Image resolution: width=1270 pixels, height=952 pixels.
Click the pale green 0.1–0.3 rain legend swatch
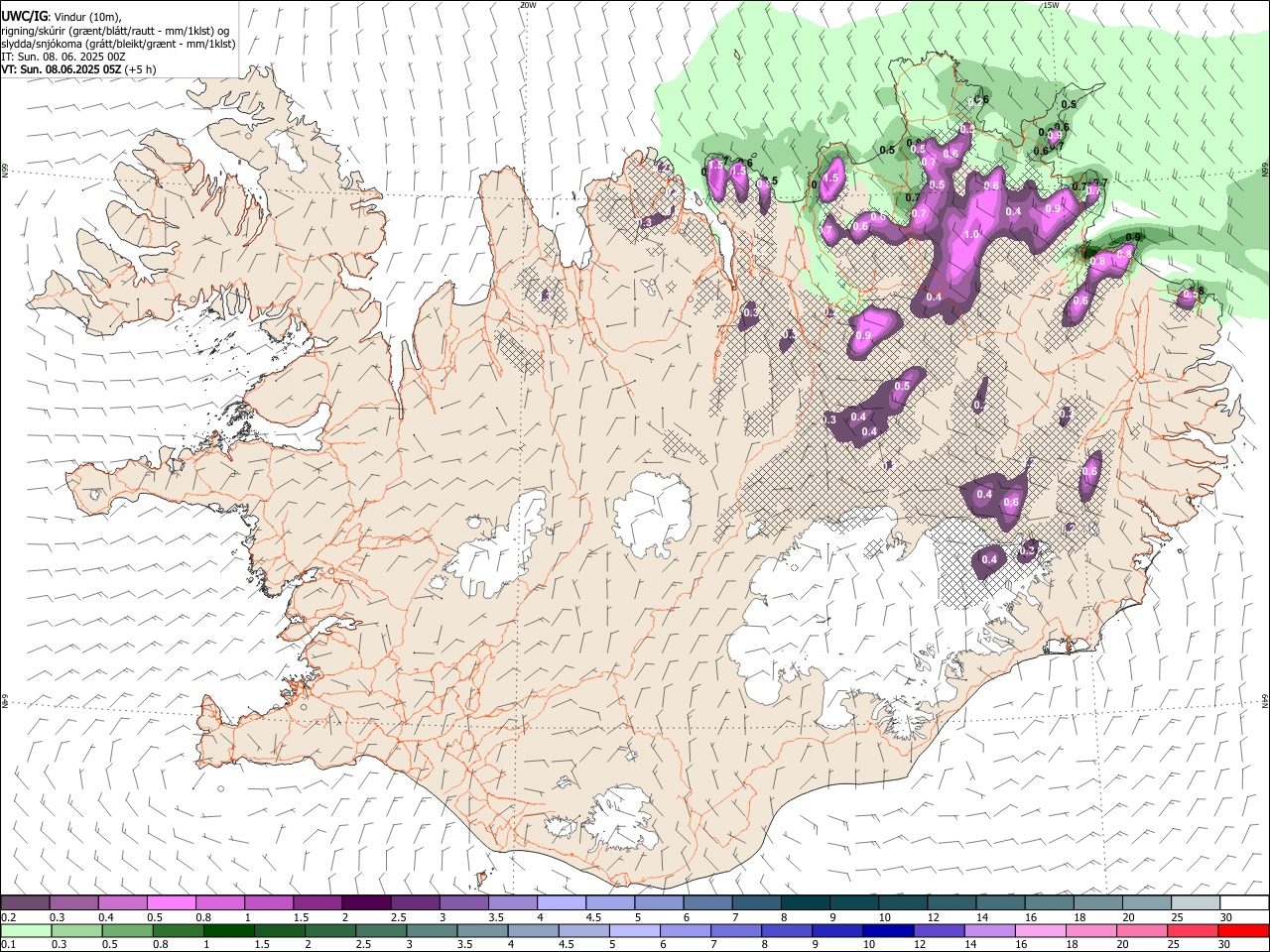tap(25, 931)
